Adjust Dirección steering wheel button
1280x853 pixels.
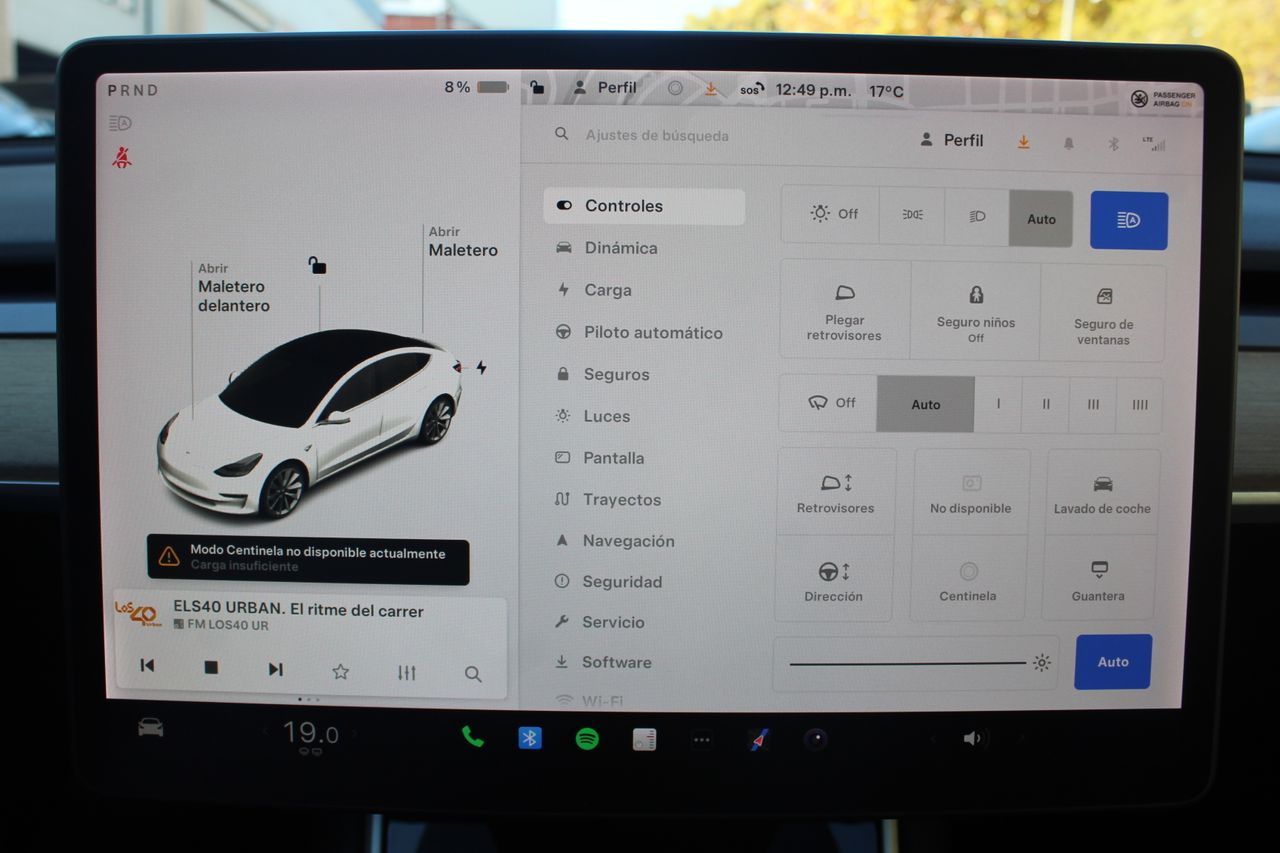click(833, 579)
